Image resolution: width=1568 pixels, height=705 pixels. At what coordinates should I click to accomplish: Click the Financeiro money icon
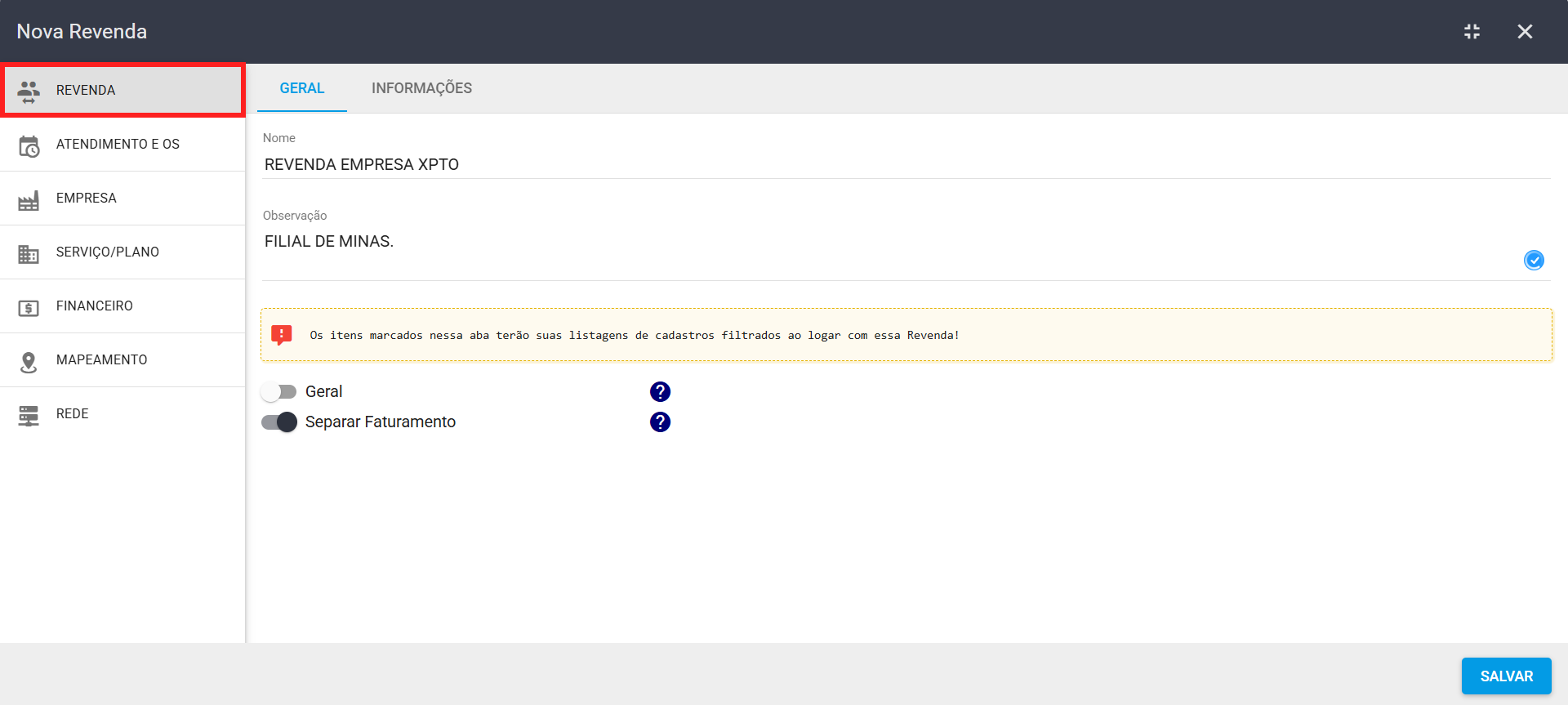[29, 307]
